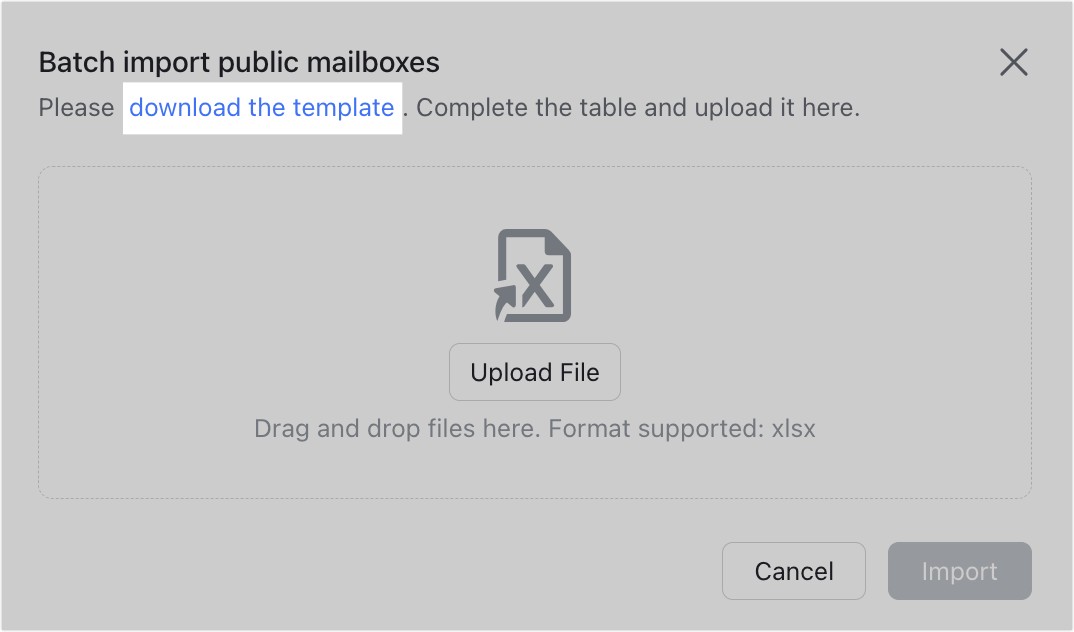Click the "Batch import public mailboxes" heading
The width and height of the screenshot is (1074, 632).
(239, 63)
